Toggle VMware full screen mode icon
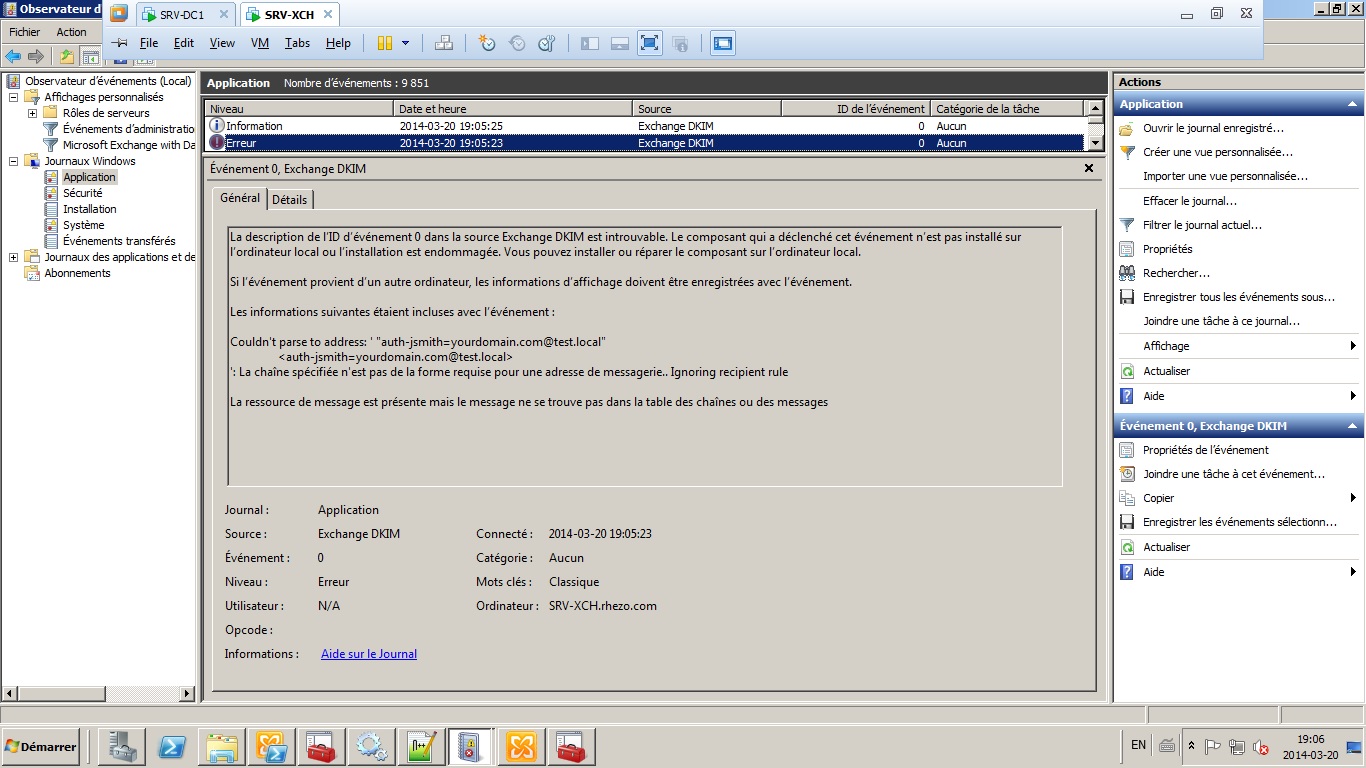The width and height of the screenshot is (1366, 768). 650,43
